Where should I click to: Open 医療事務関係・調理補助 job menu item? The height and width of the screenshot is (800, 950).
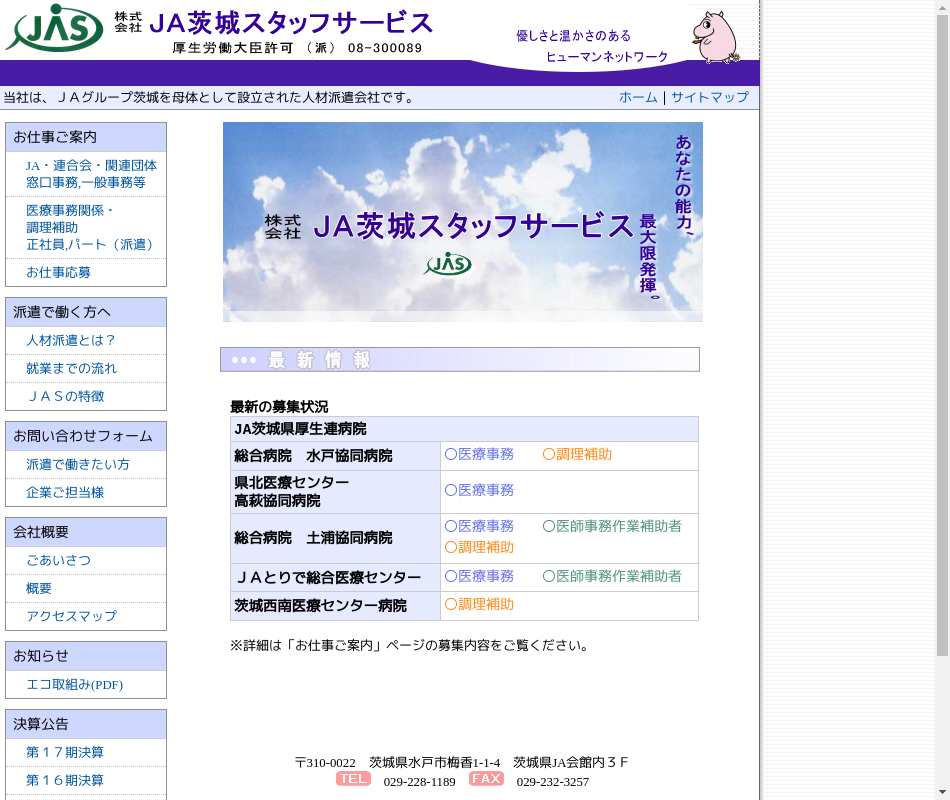[89, 228]
